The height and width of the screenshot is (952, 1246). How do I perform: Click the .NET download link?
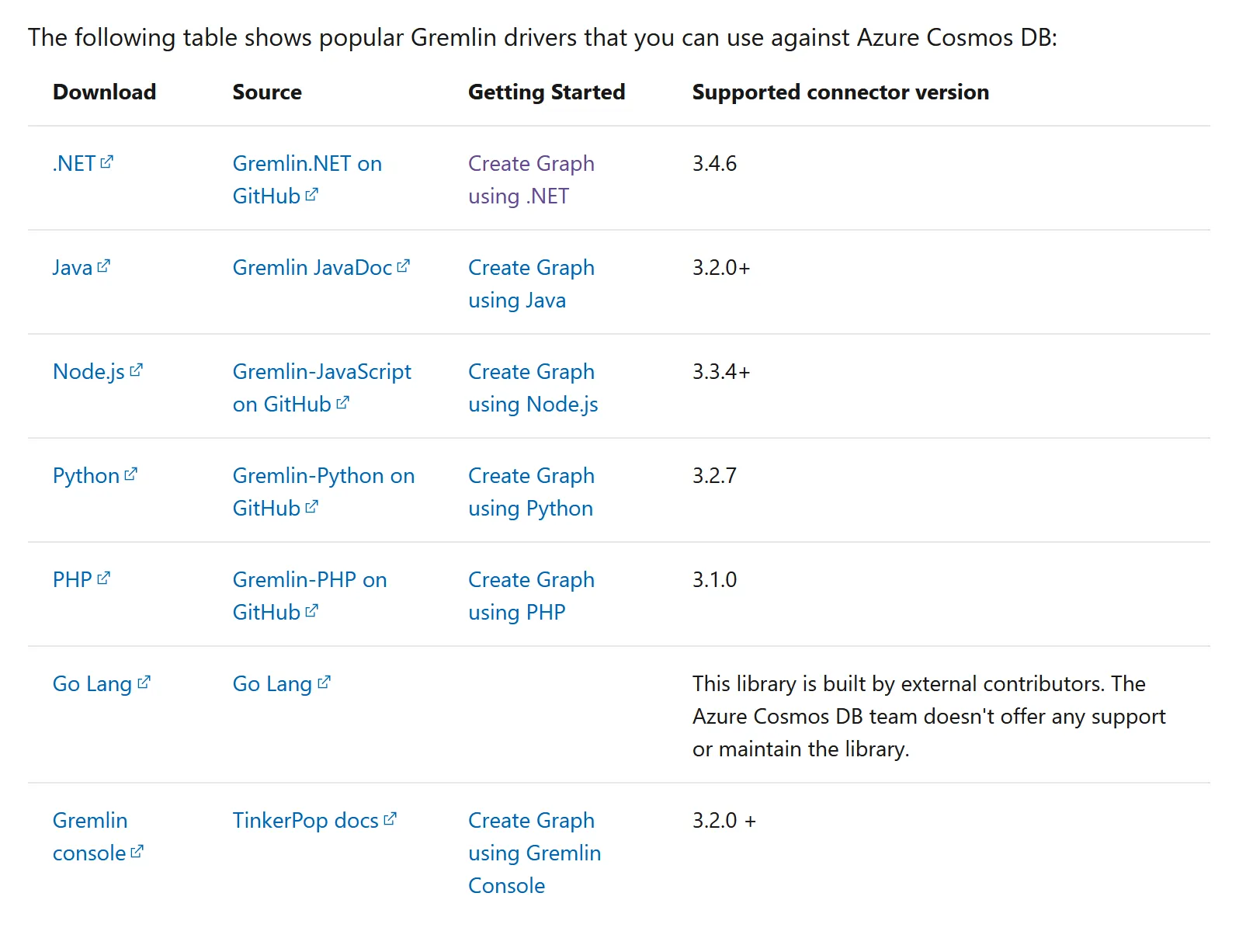pos(75,164)
